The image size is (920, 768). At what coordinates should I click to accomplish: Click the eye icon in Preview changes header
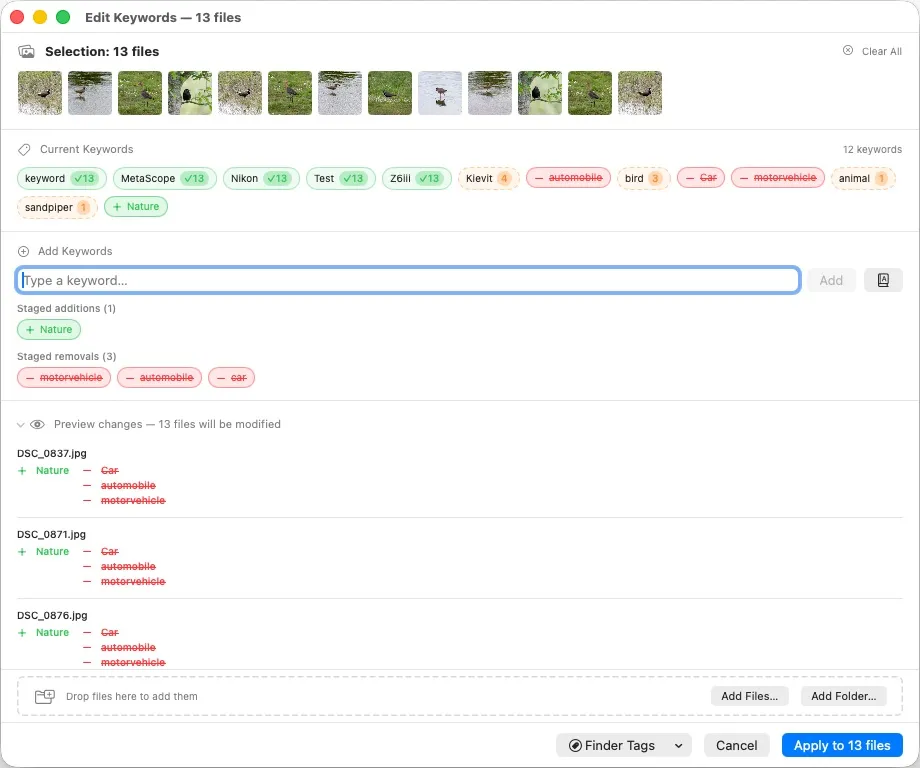pos(38,424)
